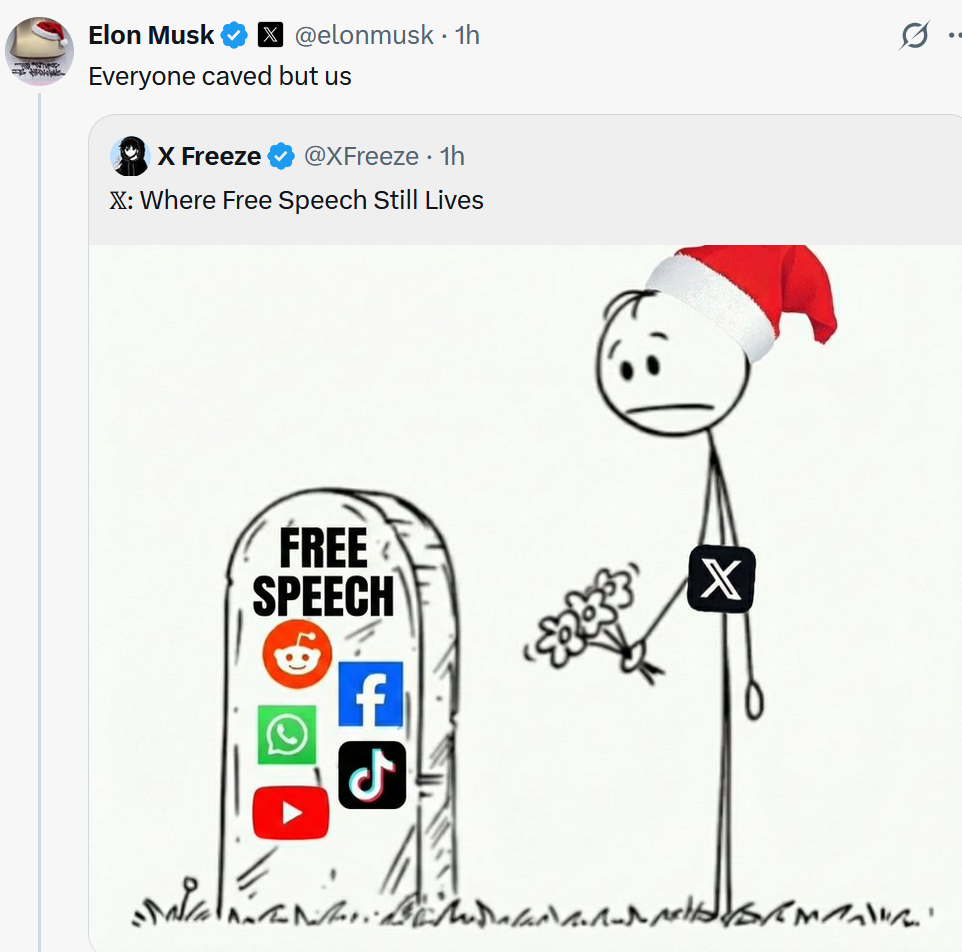Open the @elonmusk handle link
Viewport: 962px width, 952px height.
(x=363, y=36)
